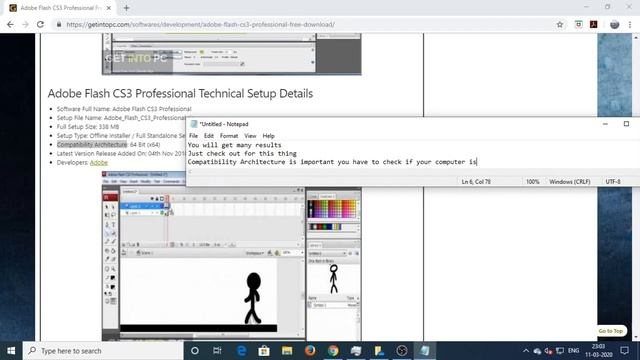Open the volume tray icon
Screen dimensions: 640x360
tap(549, 351)
